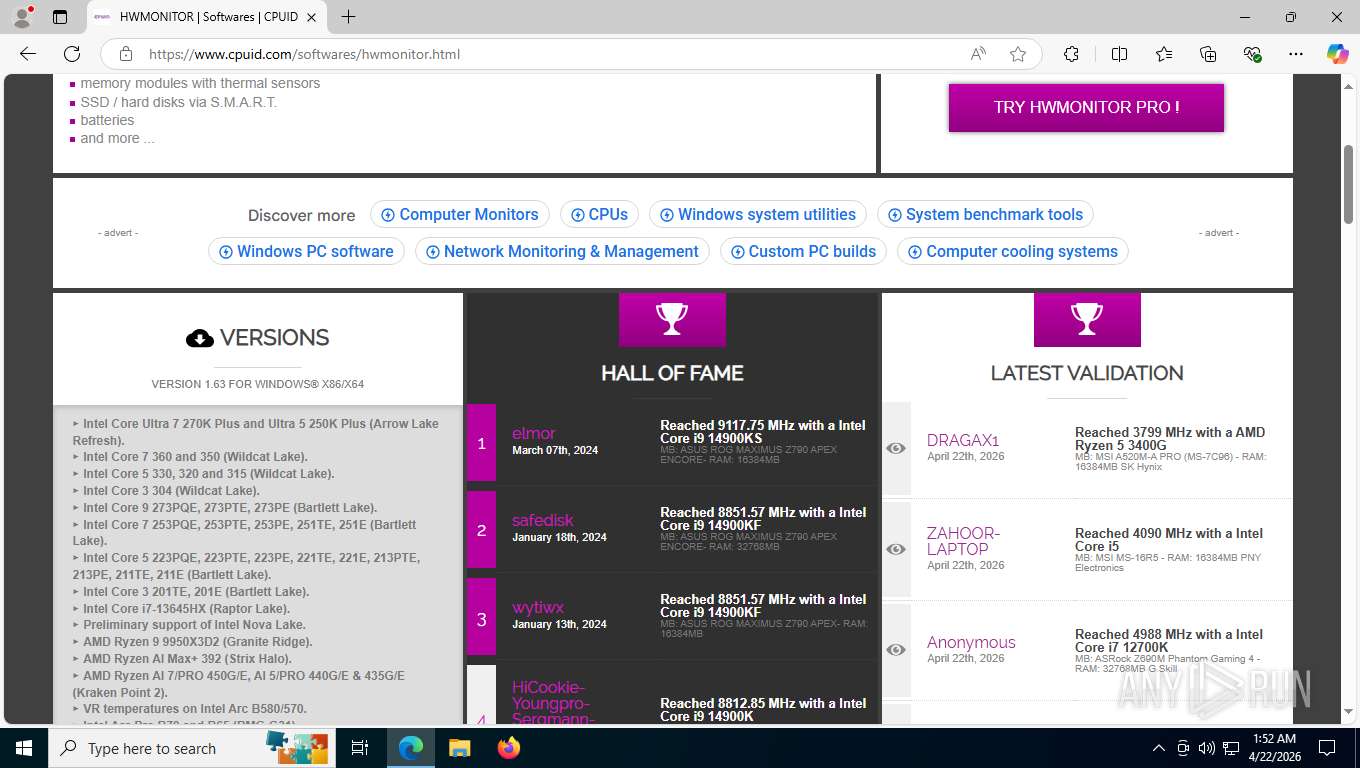Click the eye icon next to DRAGAX1

click(x=896, y=448)
